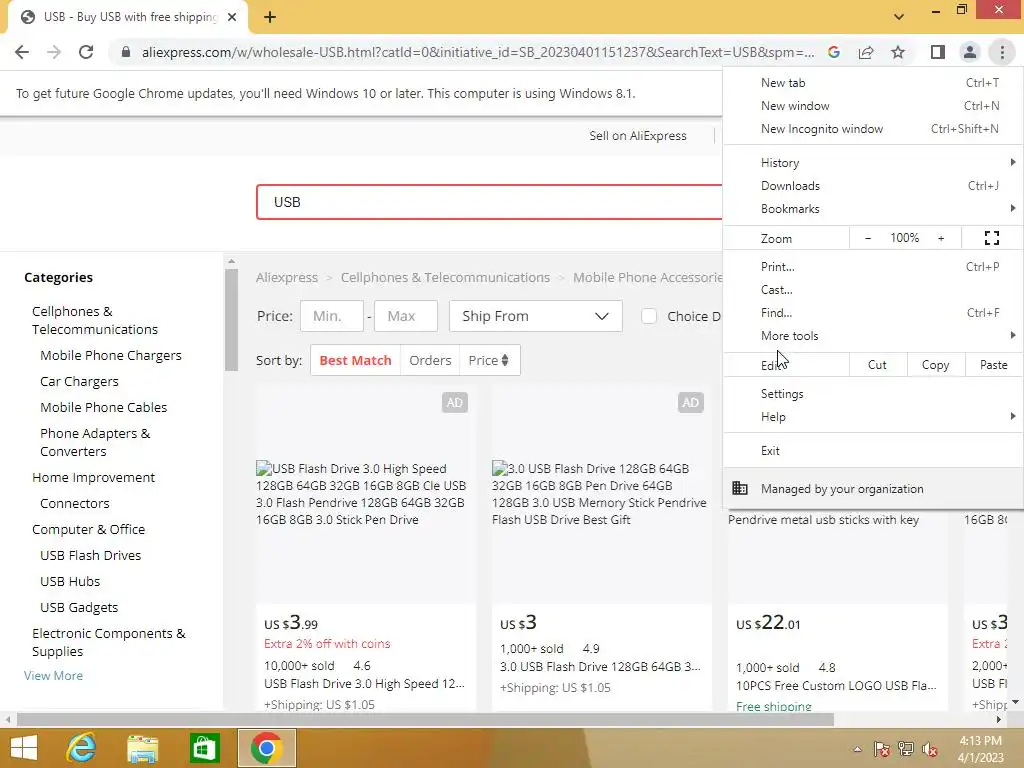Click the padlock site info icon
The width and height of the screenshot is (1024, 768).
pyautogui.click(x=126, y=52)
